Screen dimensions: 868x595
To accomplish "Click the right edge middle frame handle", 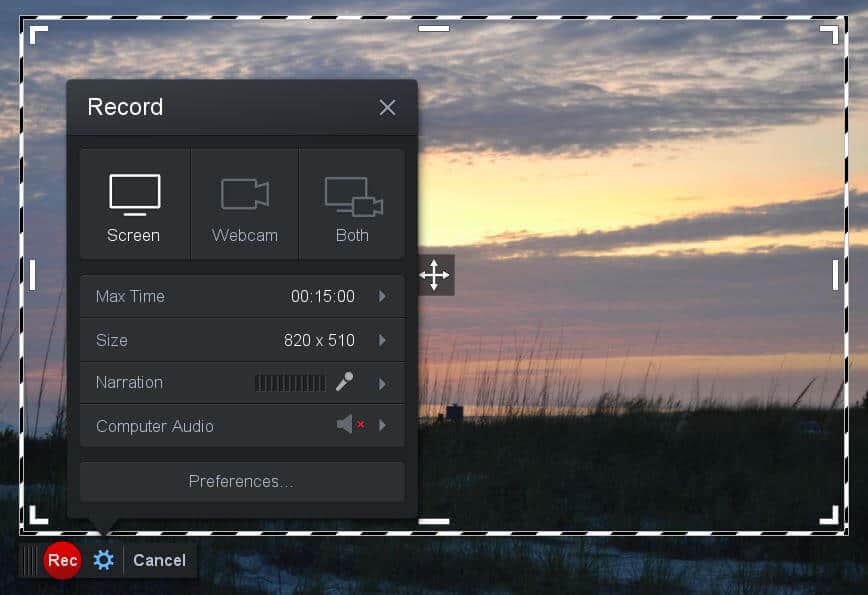I will (x=835, y=275).
